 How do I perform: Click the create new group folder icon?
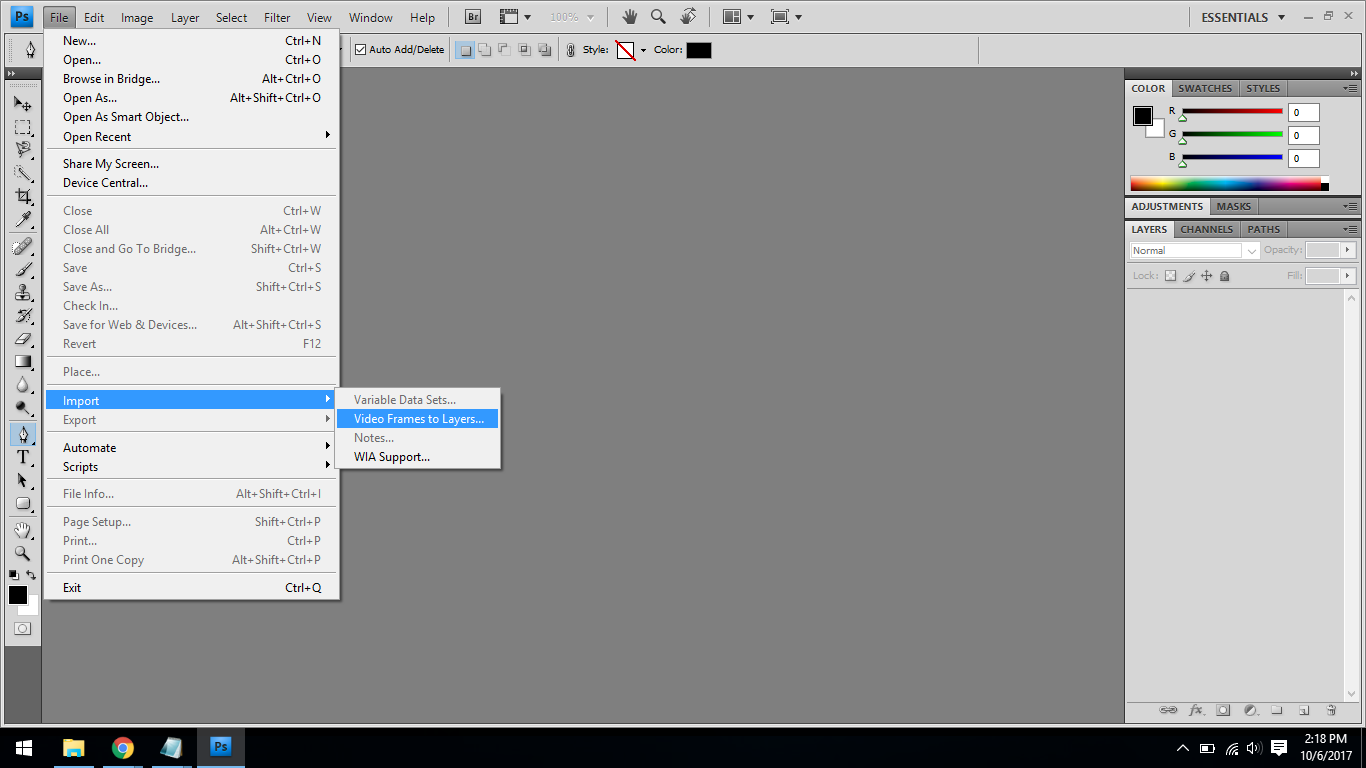1277,710
